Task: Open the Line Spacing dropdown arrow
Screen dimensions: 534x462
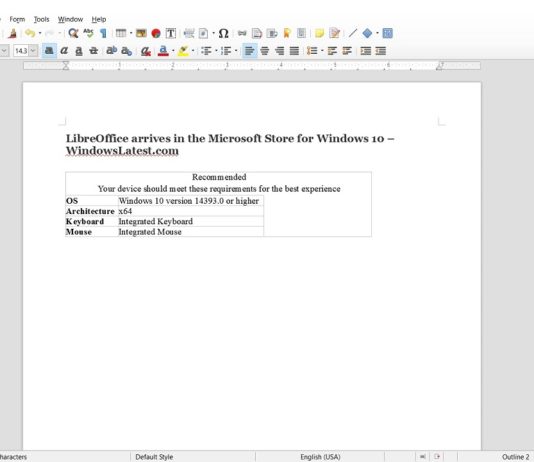Action: tap(322, 51)
